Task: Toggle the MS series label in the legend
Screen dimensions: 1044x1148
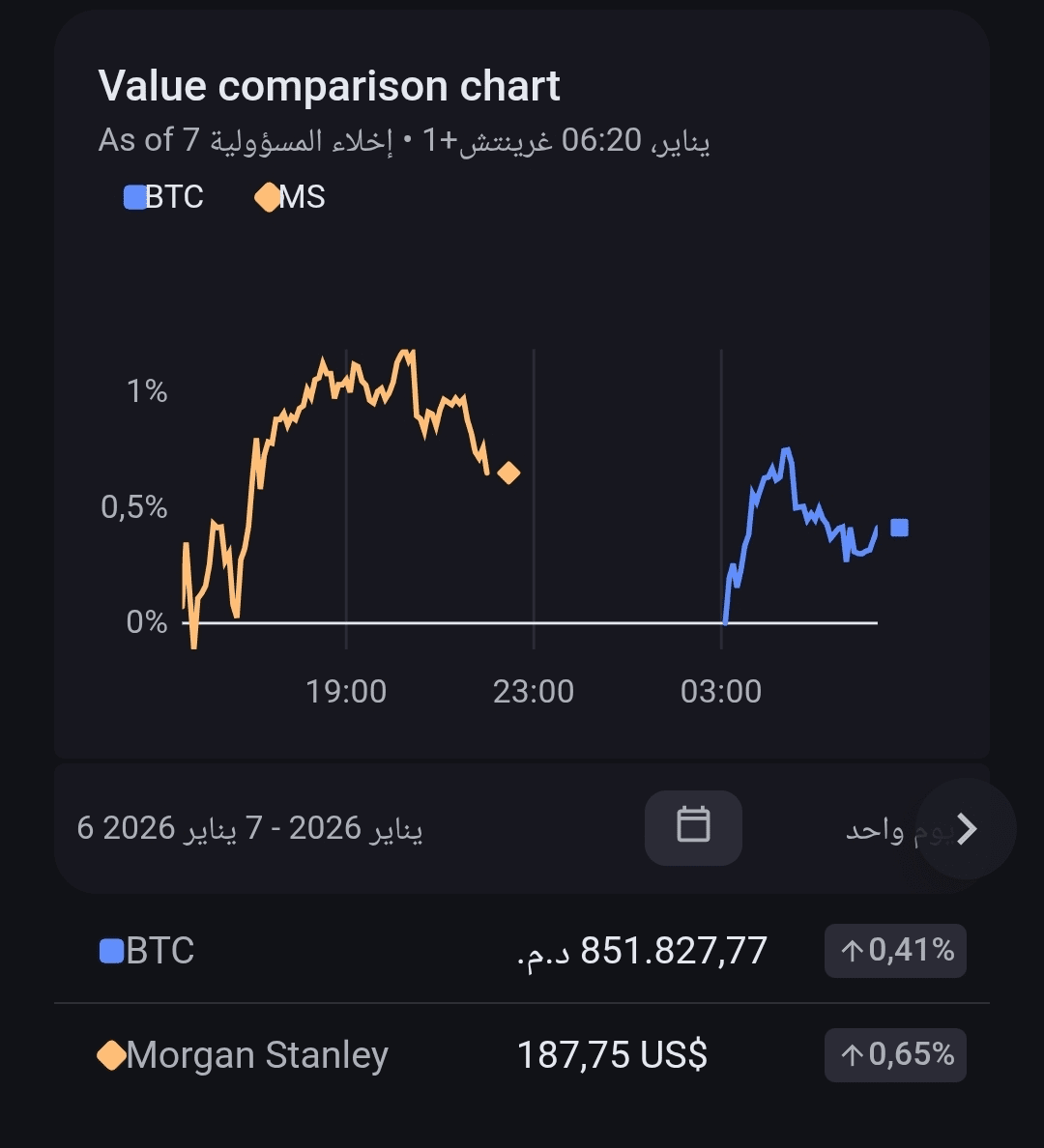Action: (x=303, y=198)
